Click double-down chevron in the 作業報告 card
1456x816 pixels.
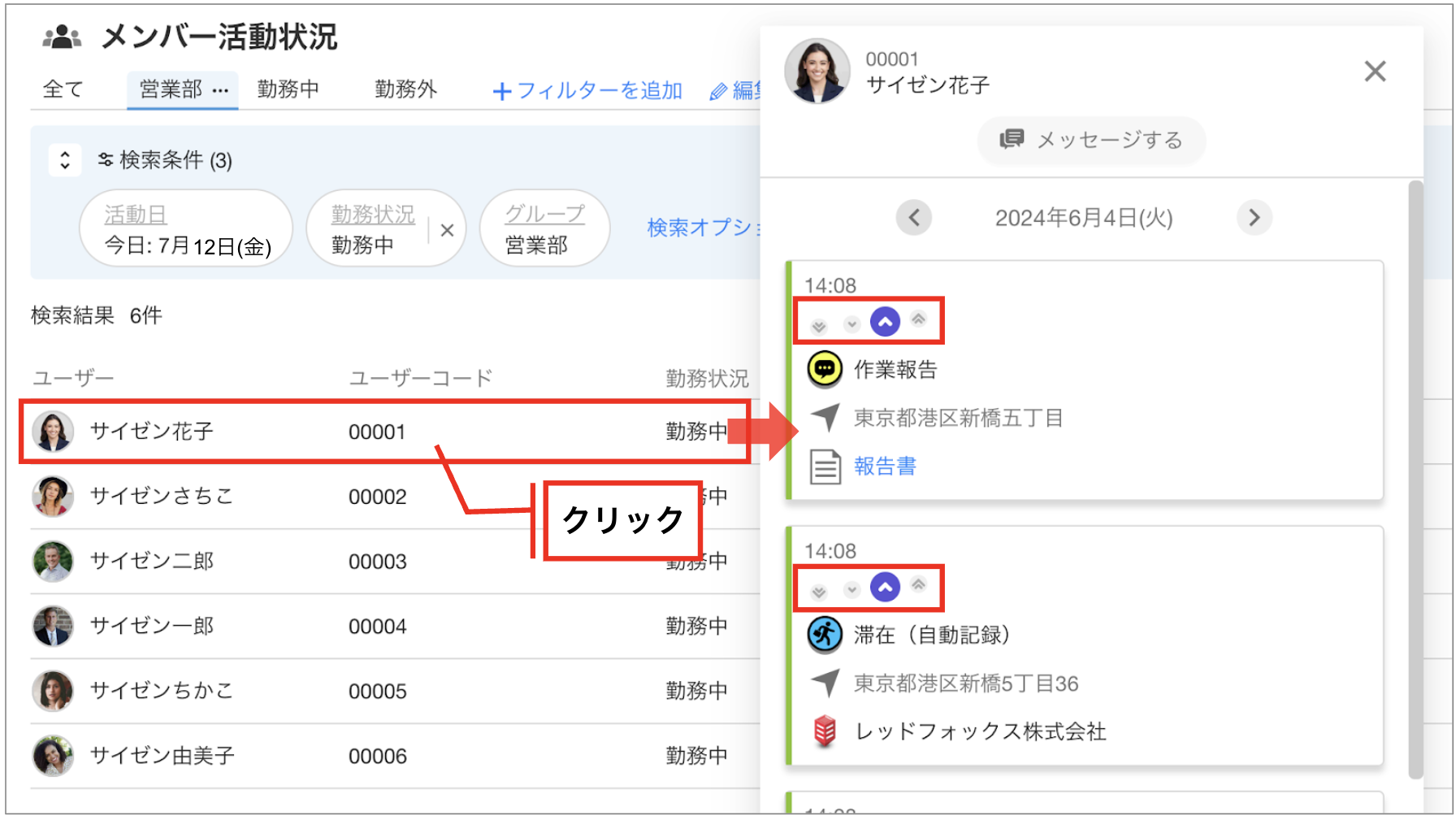click(x=819, y=326)
